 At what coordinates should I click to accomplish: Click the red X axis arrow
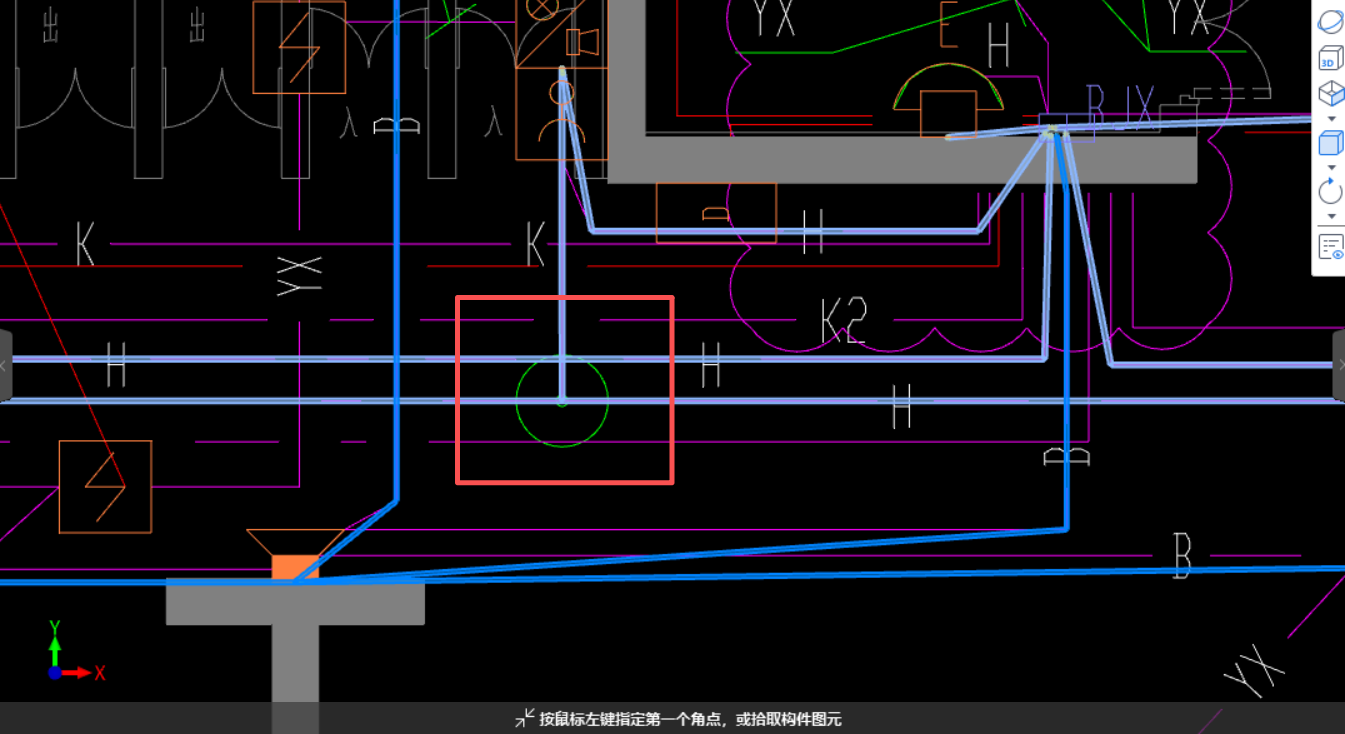[82, 673]
